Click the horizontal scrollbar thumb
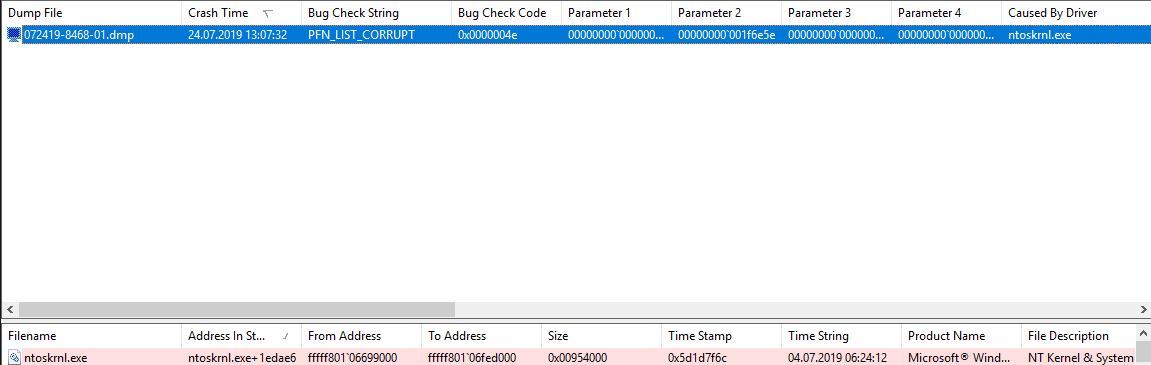1151x365 pixels. pyautogui.click(x=237, y=309)
